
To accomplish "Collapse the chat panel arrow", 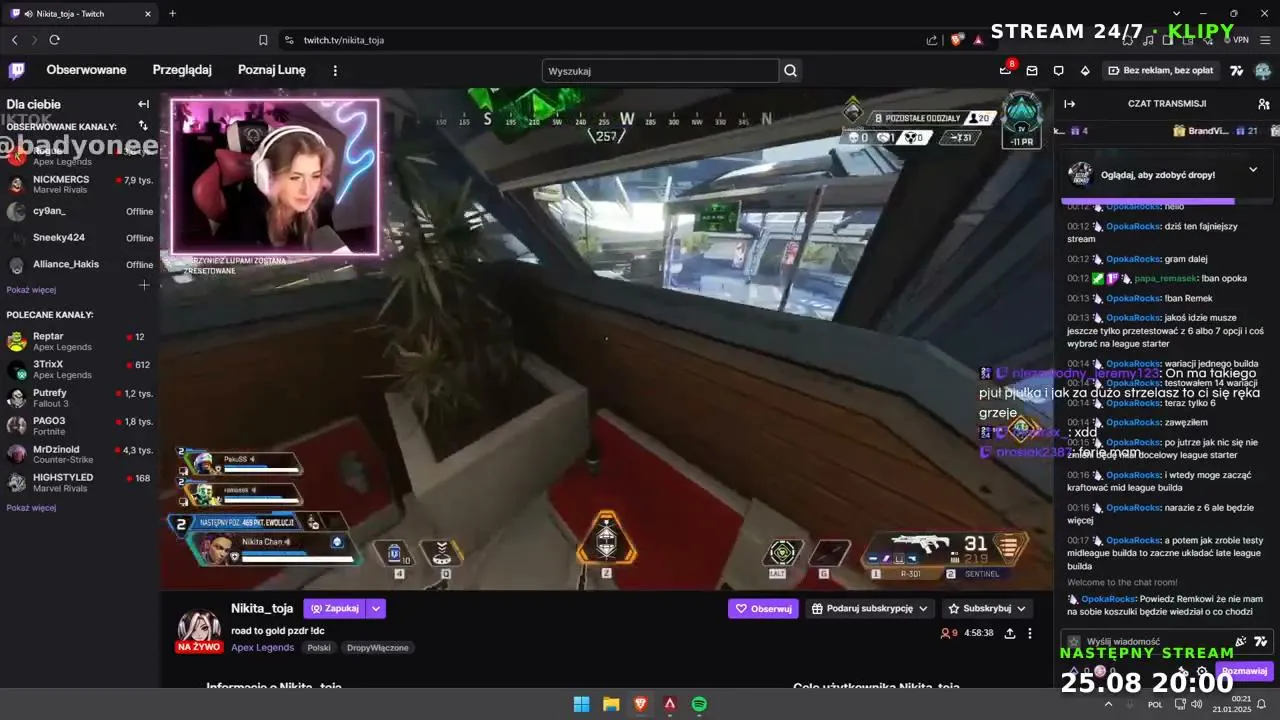I will click(x=1069, y=103).
